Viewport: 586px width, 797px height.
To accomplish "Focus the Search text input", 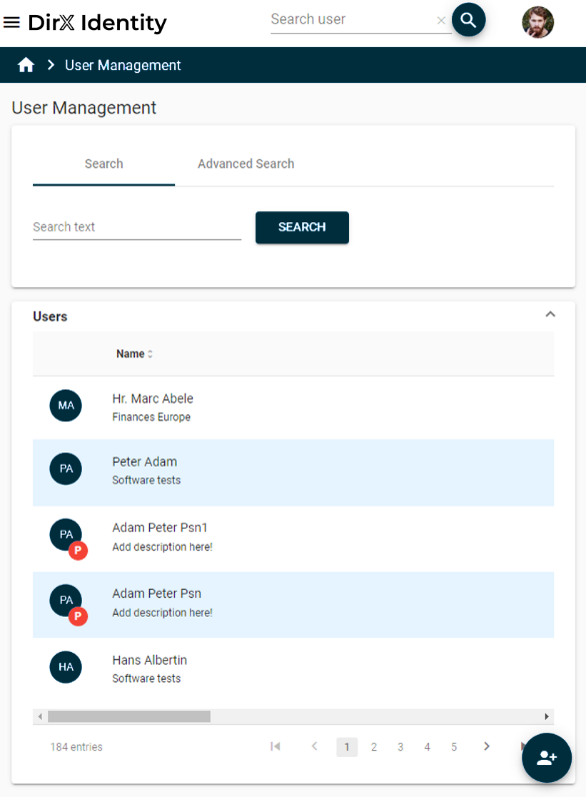I will pos(137,227).
